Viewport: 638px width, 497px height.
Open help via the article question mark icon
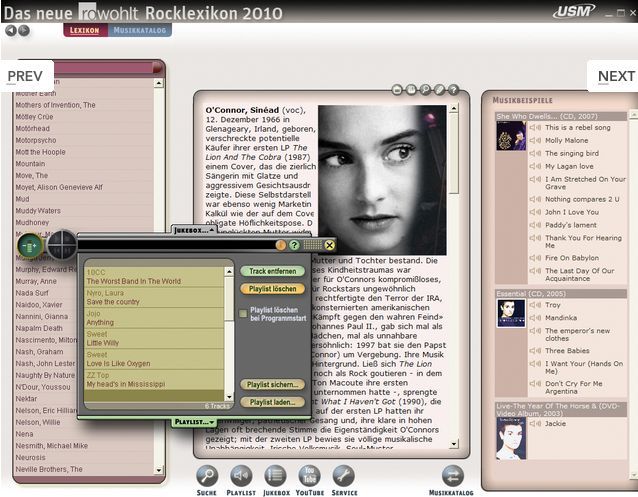453,90
